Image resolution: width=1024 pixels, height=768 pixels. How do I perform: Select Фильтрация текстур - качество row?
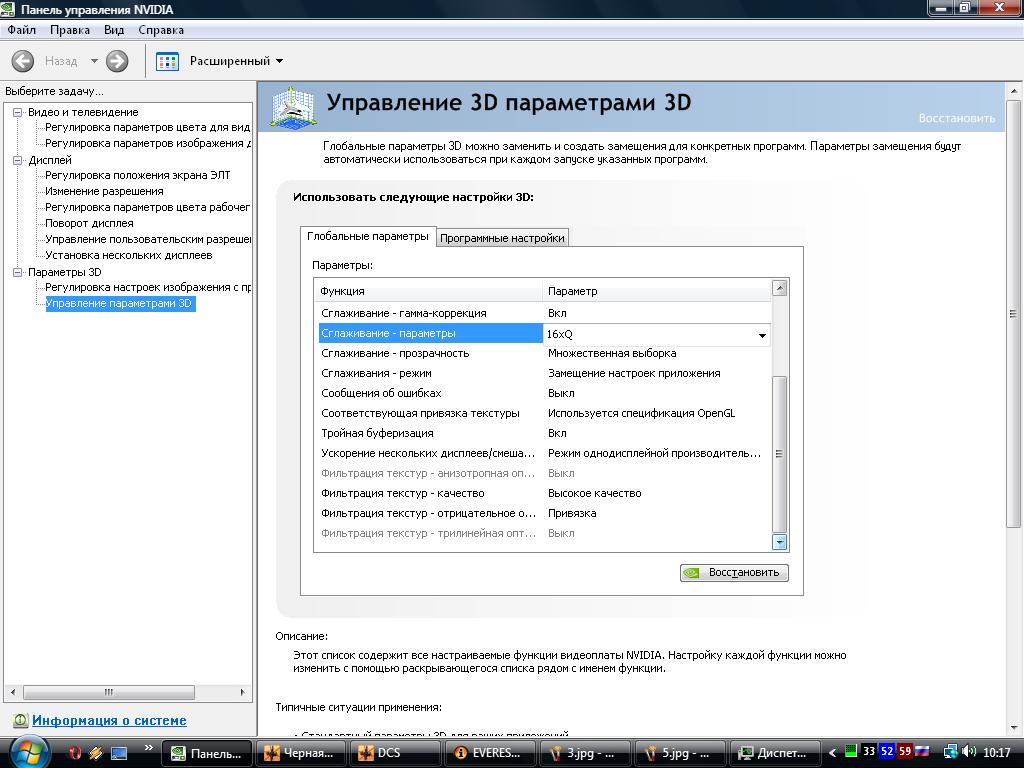(x=545, y=494)
